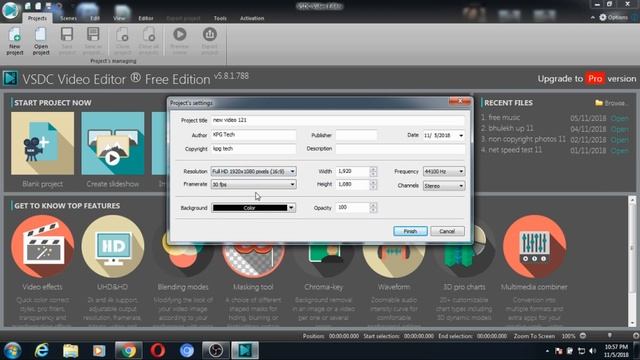
Task: Click the Description input field
Action: click(x=400, y=149)
